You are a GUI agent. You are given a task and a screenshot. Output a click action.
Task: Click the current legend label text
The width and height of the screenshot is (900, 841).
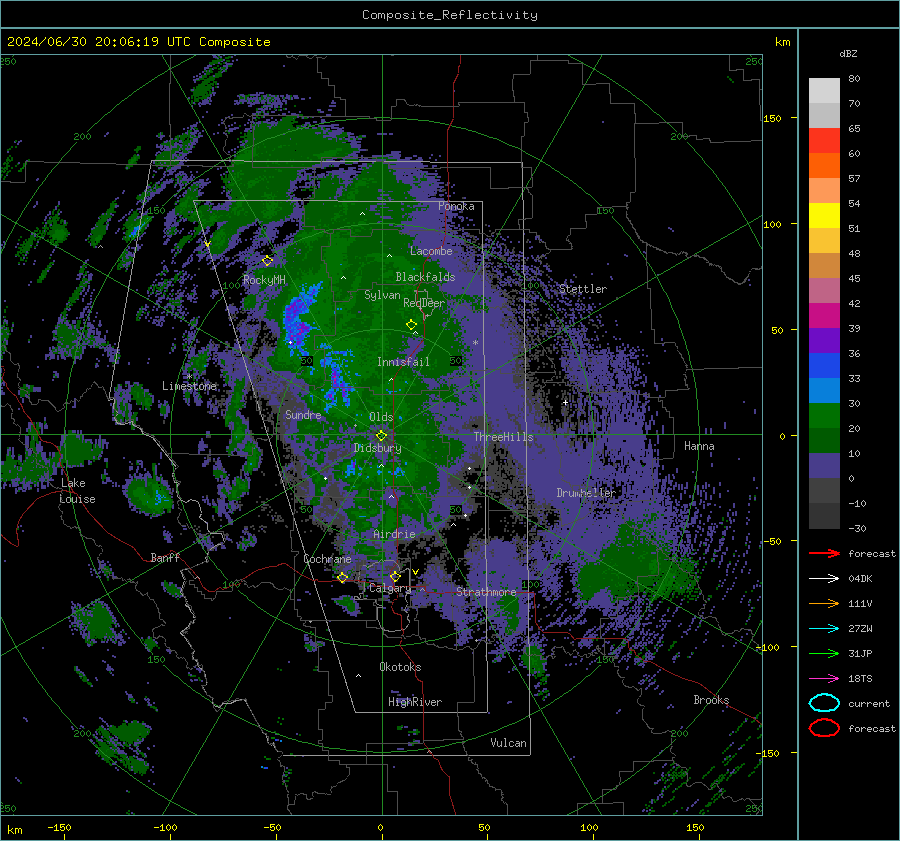pos(868,703)
